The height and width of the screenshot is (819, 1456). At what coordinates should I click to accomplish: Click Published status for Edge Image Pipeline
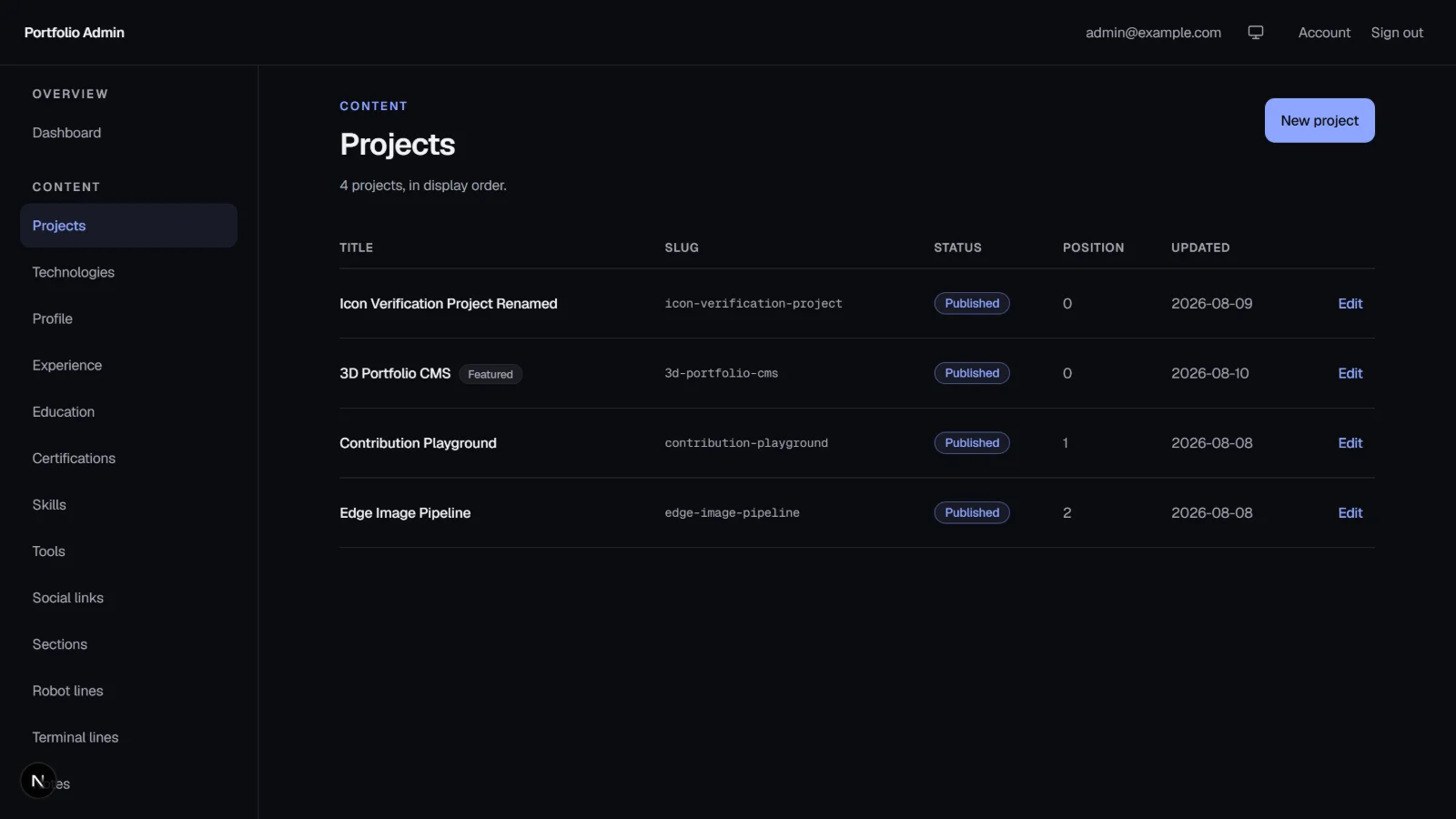tap(972, 512)
